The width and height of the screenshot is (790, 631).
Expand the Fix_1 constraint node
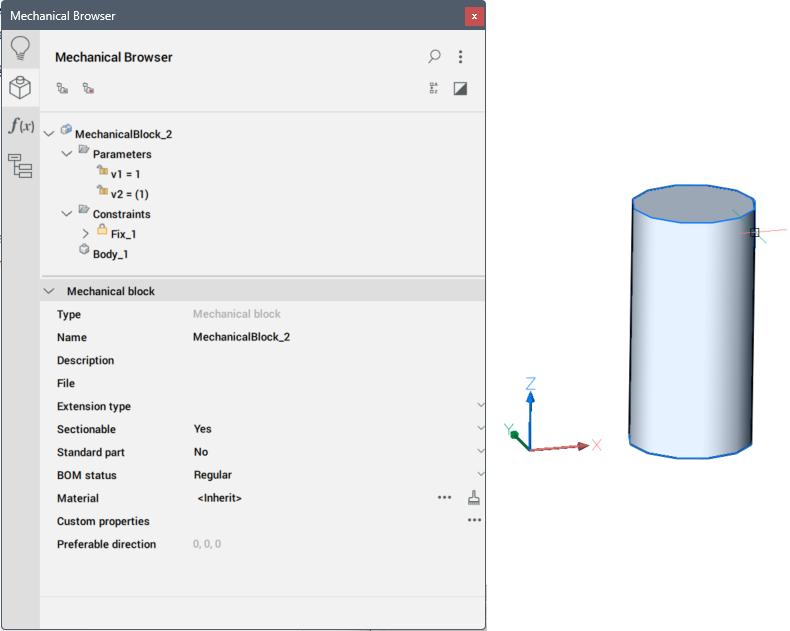pos(85,234)
